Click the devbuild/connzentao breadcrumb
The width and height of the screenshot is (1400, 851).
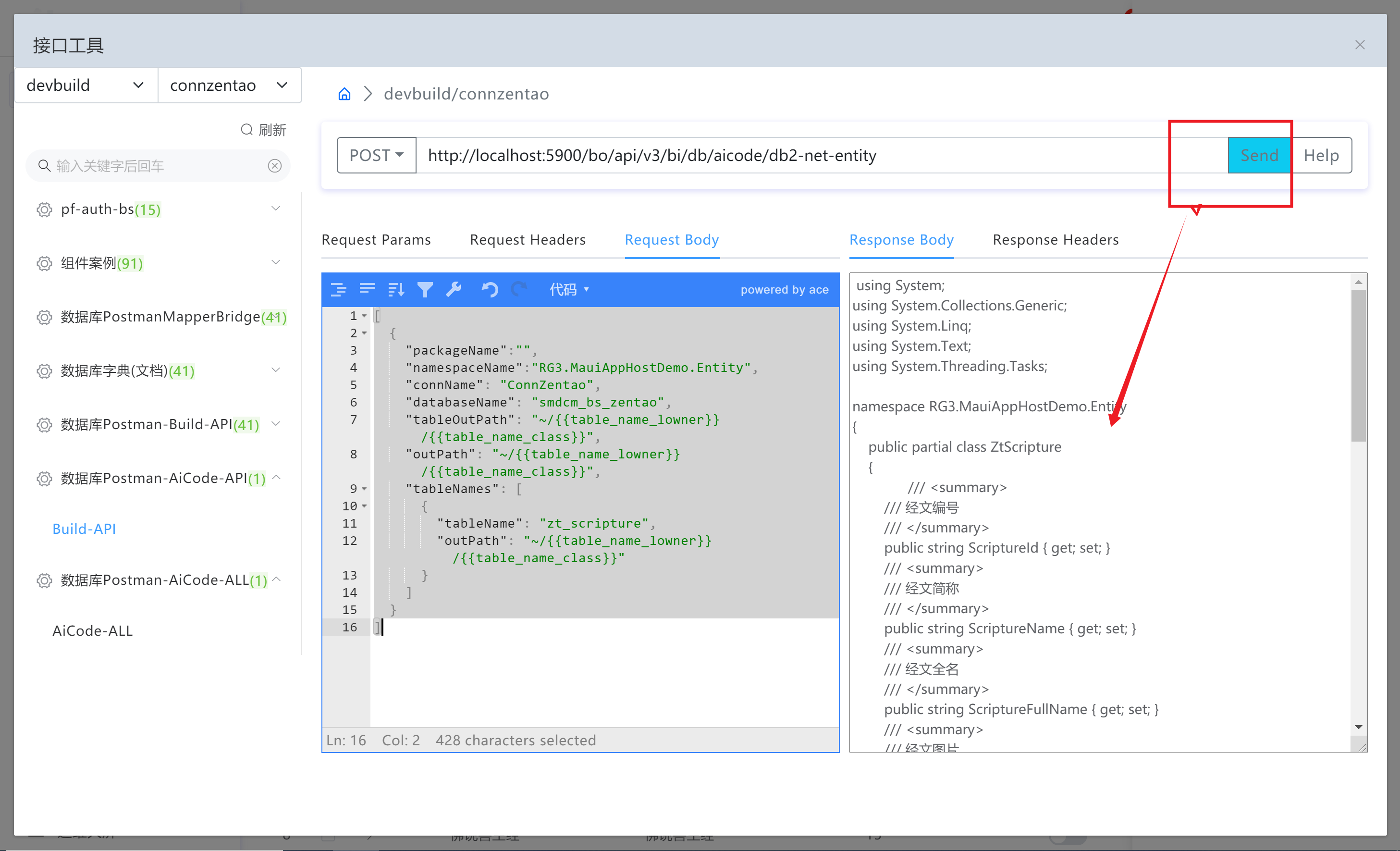pyautogui.click(x=467, y=94)
